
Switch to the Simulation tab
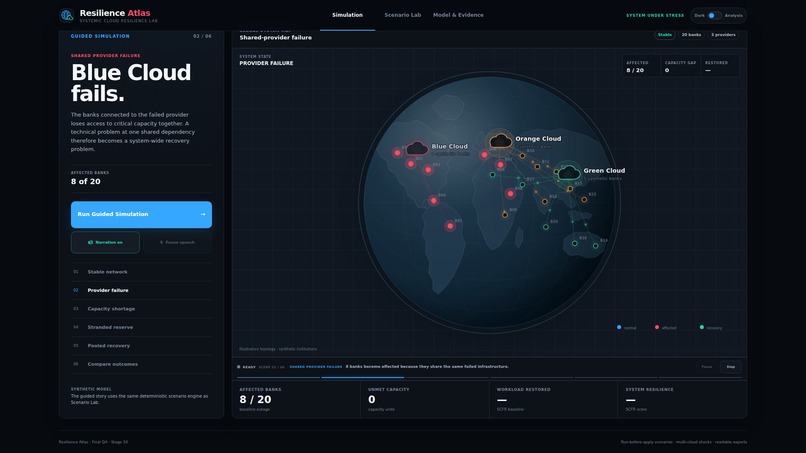347,15
